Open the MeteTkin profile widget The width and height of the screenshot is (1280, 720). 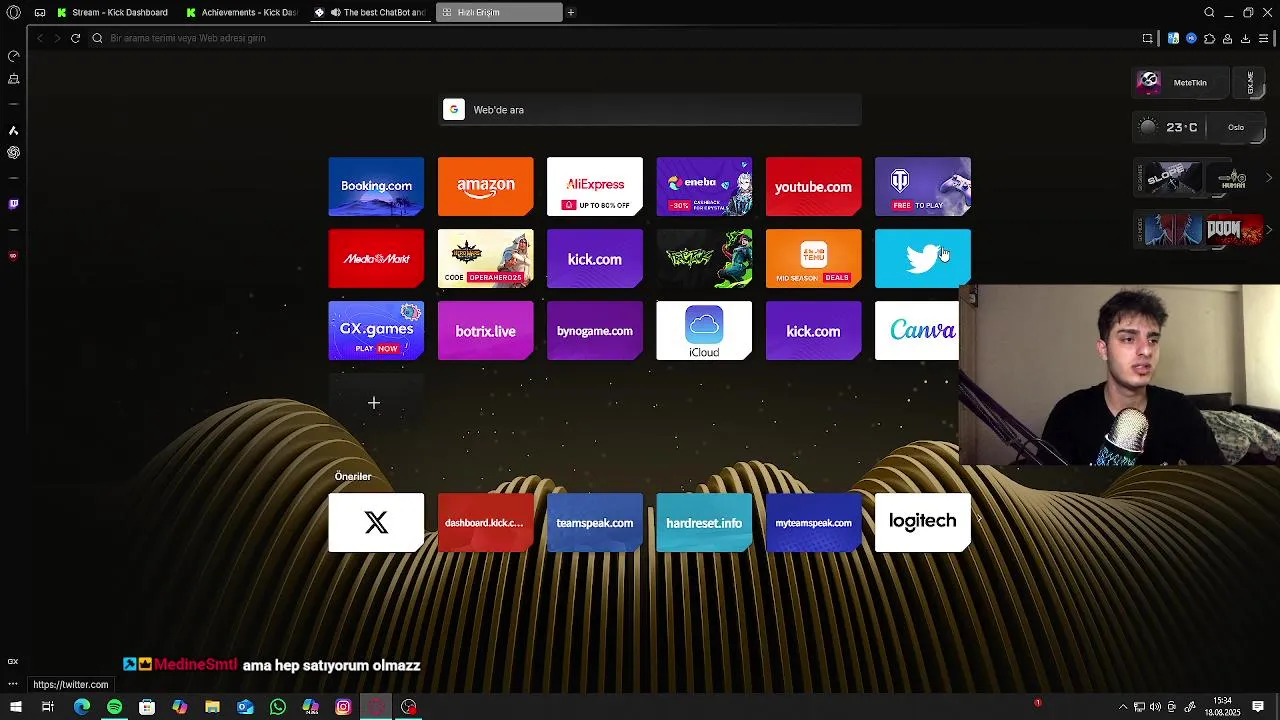pos(1182,83)
